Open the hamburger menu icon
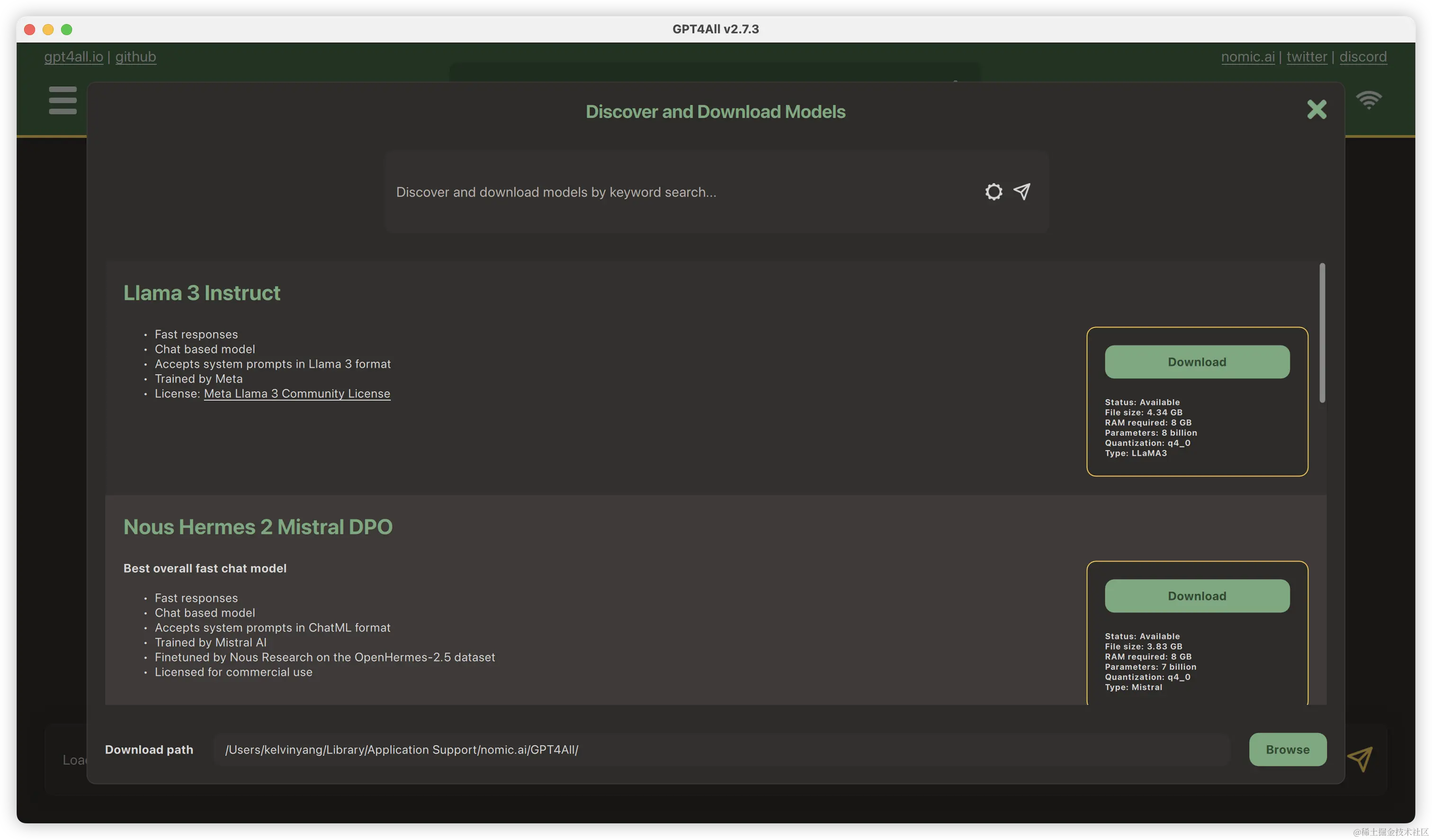 (x=63, y=100)
